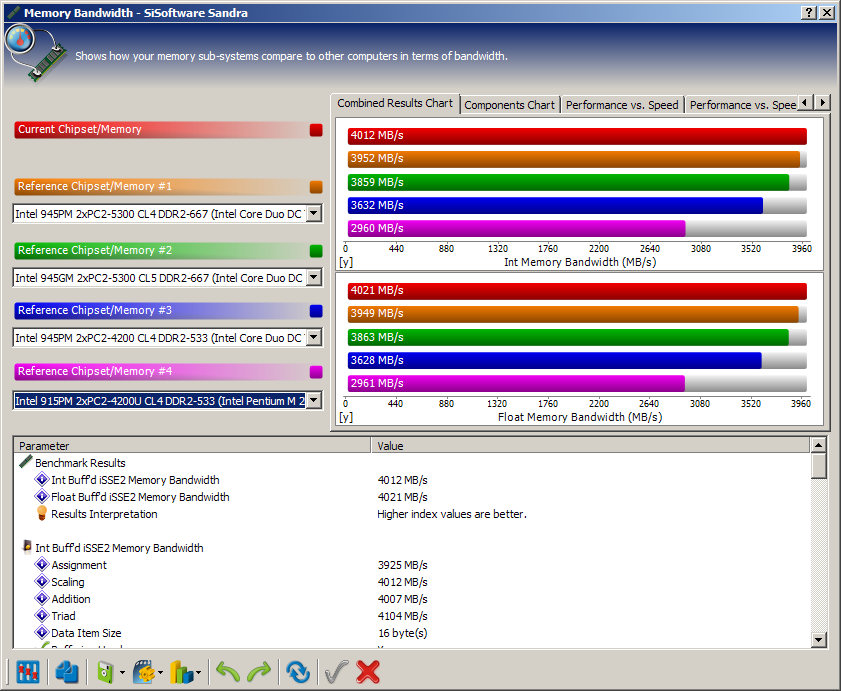
Task: Click the results list scroll up arrow
Action: pos(818,445)
